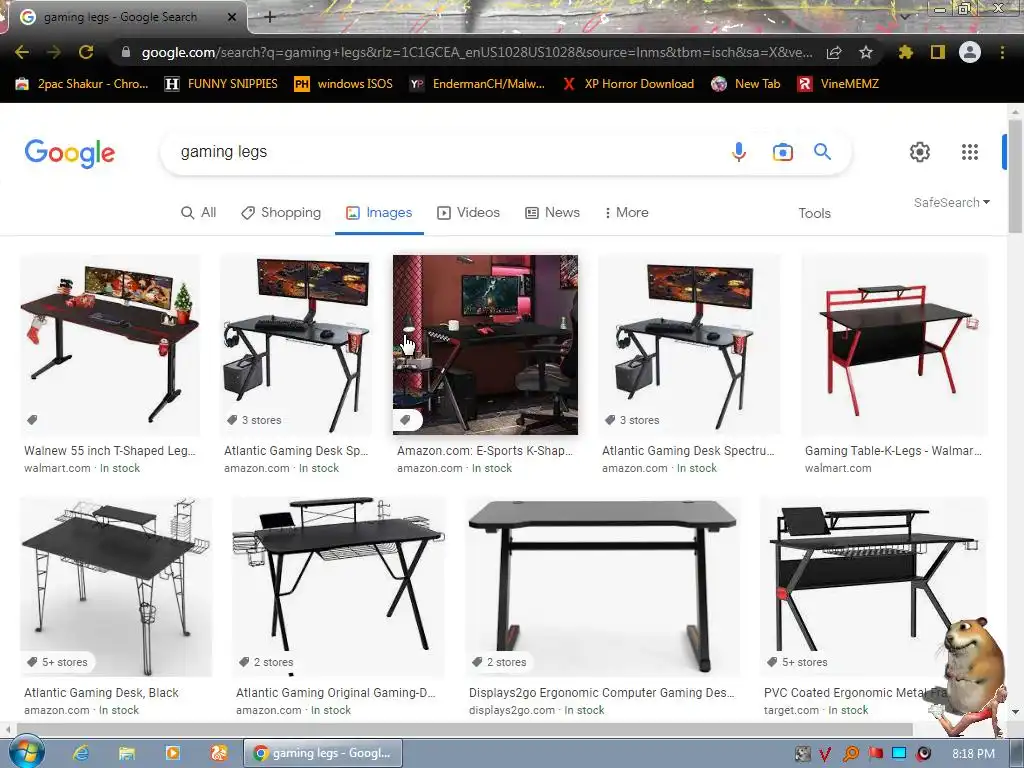Click the red flag Action Center tray icon
Screen dimensions: 1024x768
(875, 754)
